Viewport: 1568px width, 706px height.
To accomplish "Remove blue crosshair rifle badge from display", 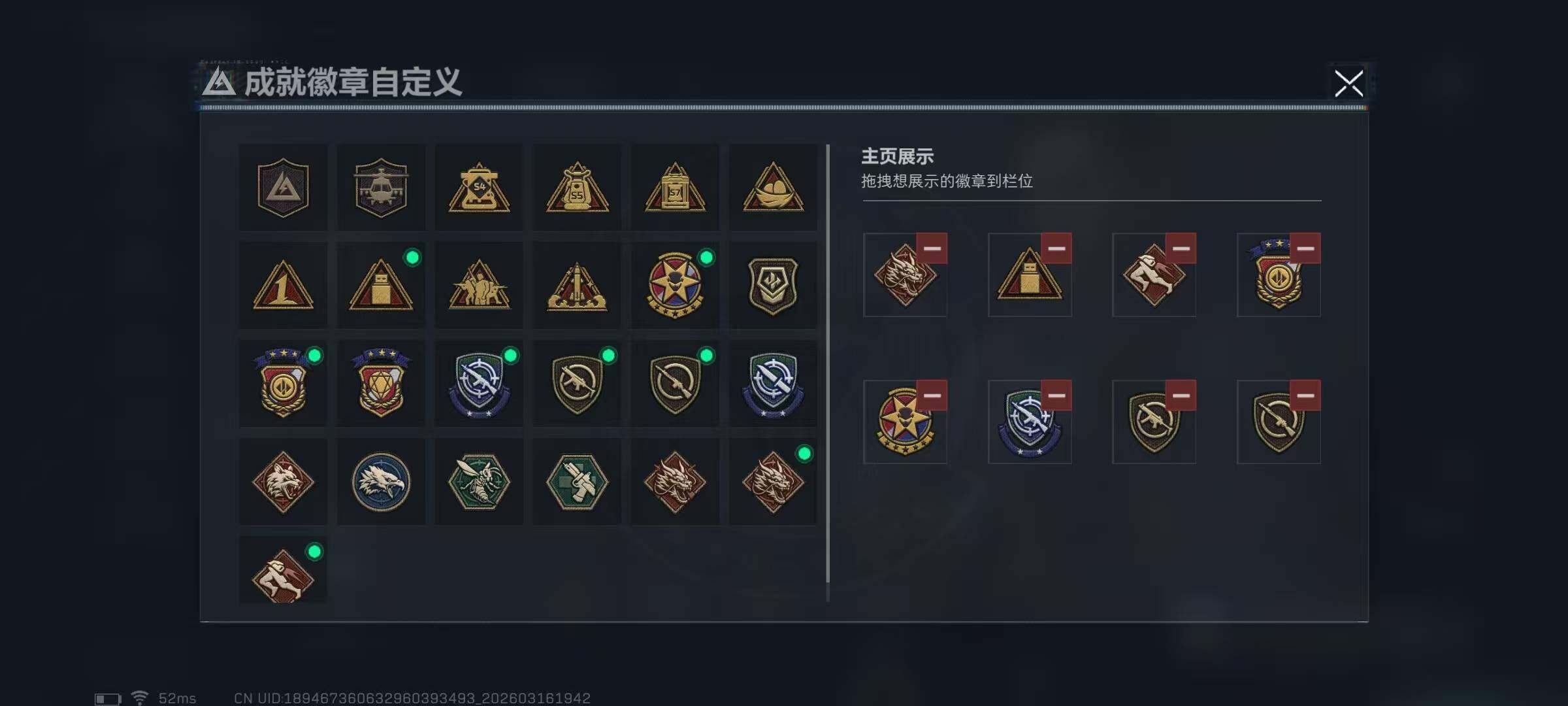I will pyautogui.click(x=1056, y=395).
